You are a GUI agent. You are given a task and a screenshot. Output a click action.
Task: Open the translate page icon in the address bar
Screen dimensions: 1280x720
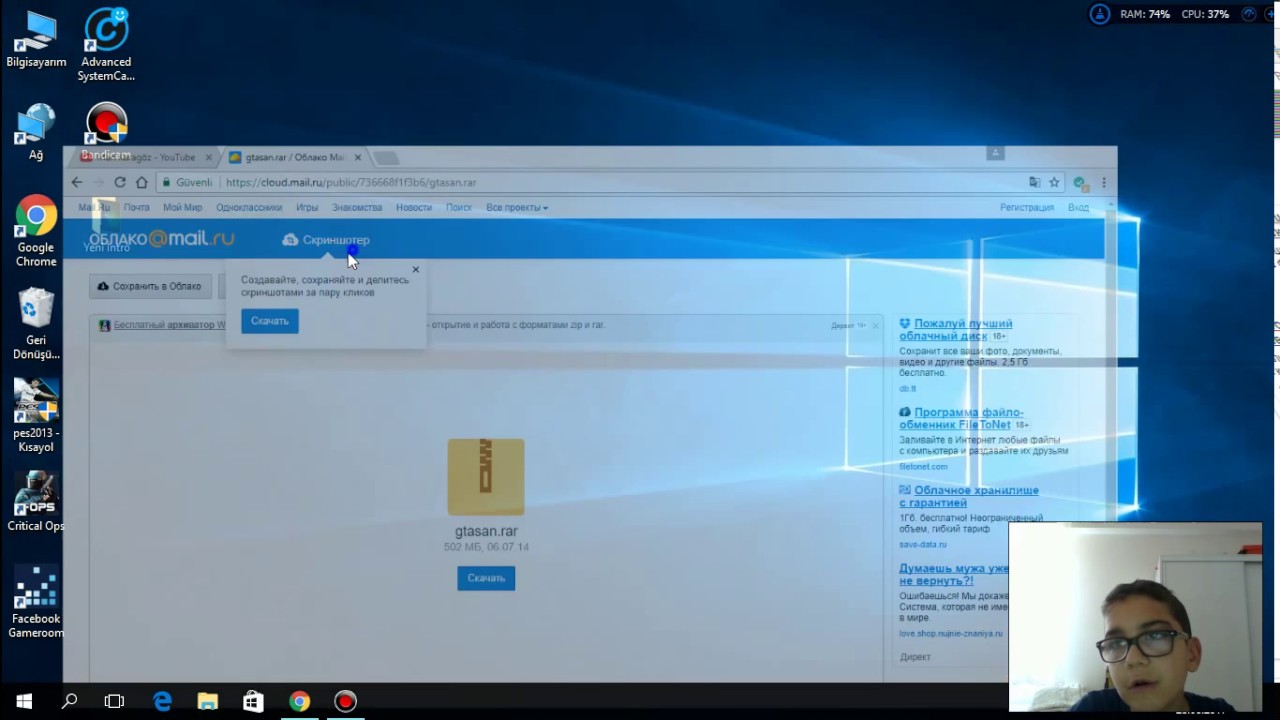click(1035, 182)
